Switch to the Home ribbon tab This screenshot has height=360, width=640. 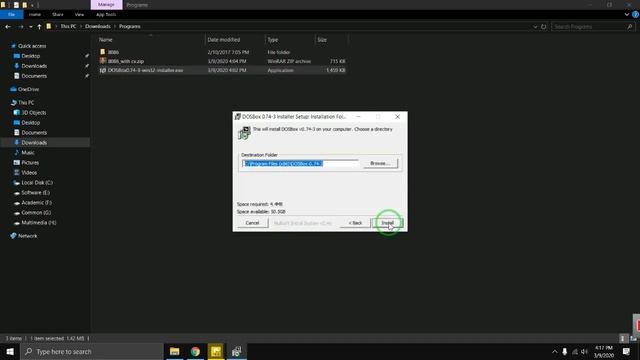point(35,14)
